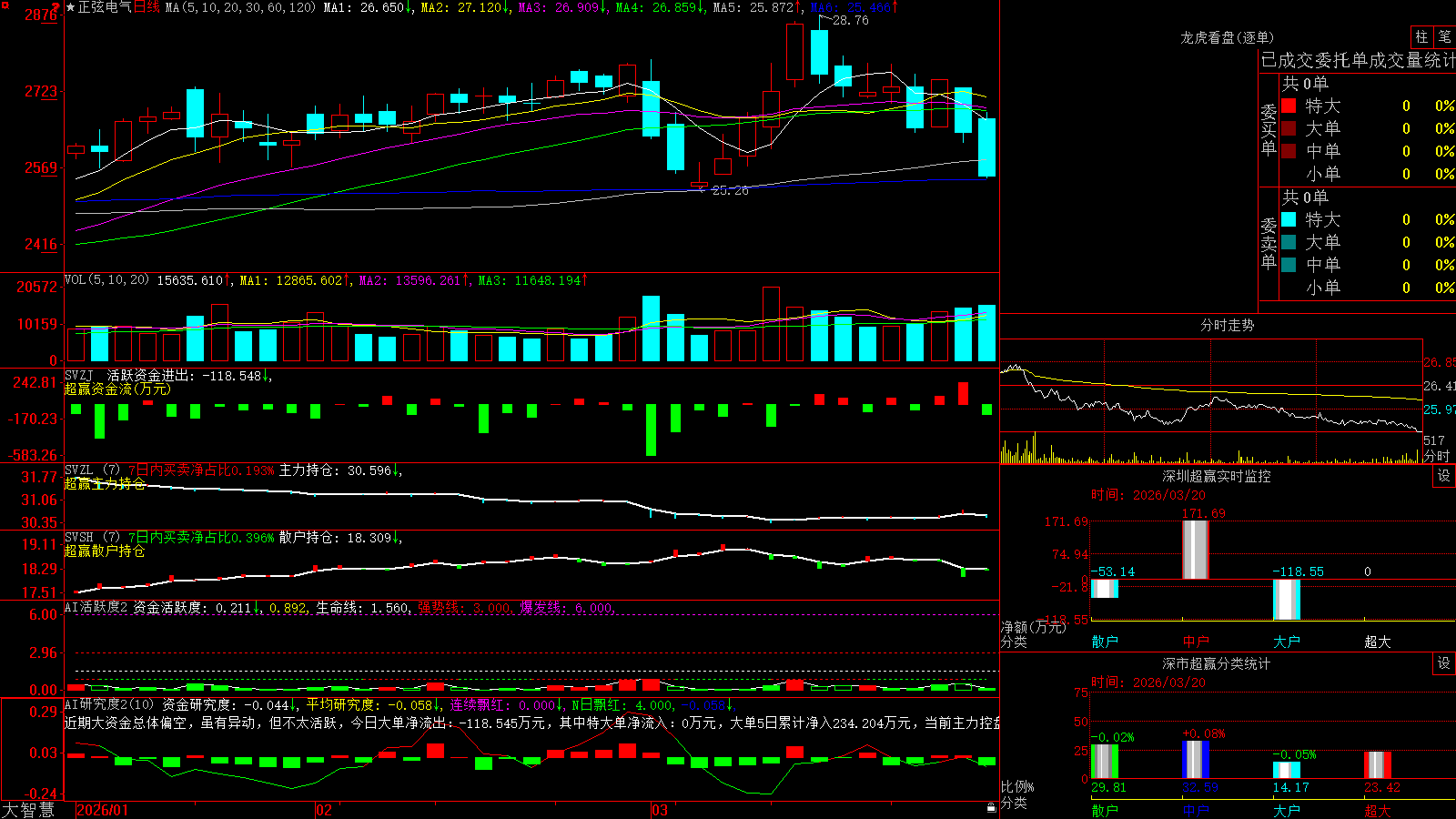This screenshot has height=819, width=1456.
Task: Click the 深圳超赢实时监控 panel title
Action: click(x=1217, y=476)
